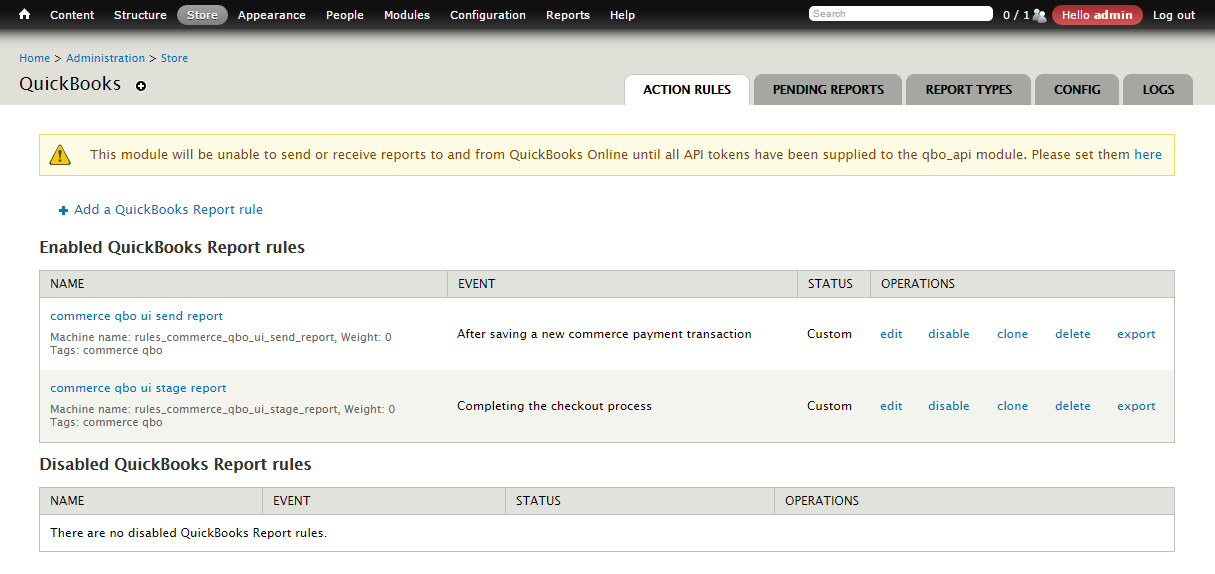Click the Hello admin user button

1097,15
